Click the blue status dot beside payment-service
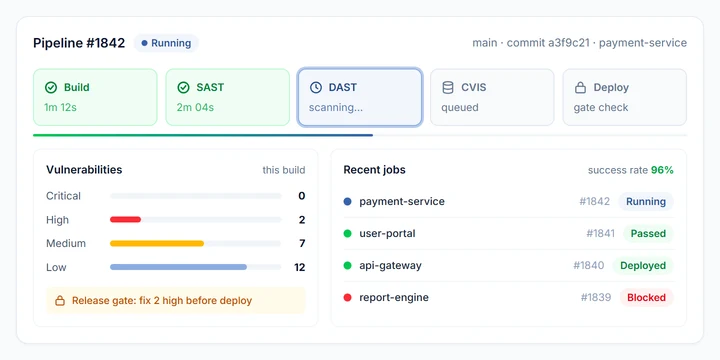The height and width of the screenshot is (360, 720). [348, 202]
